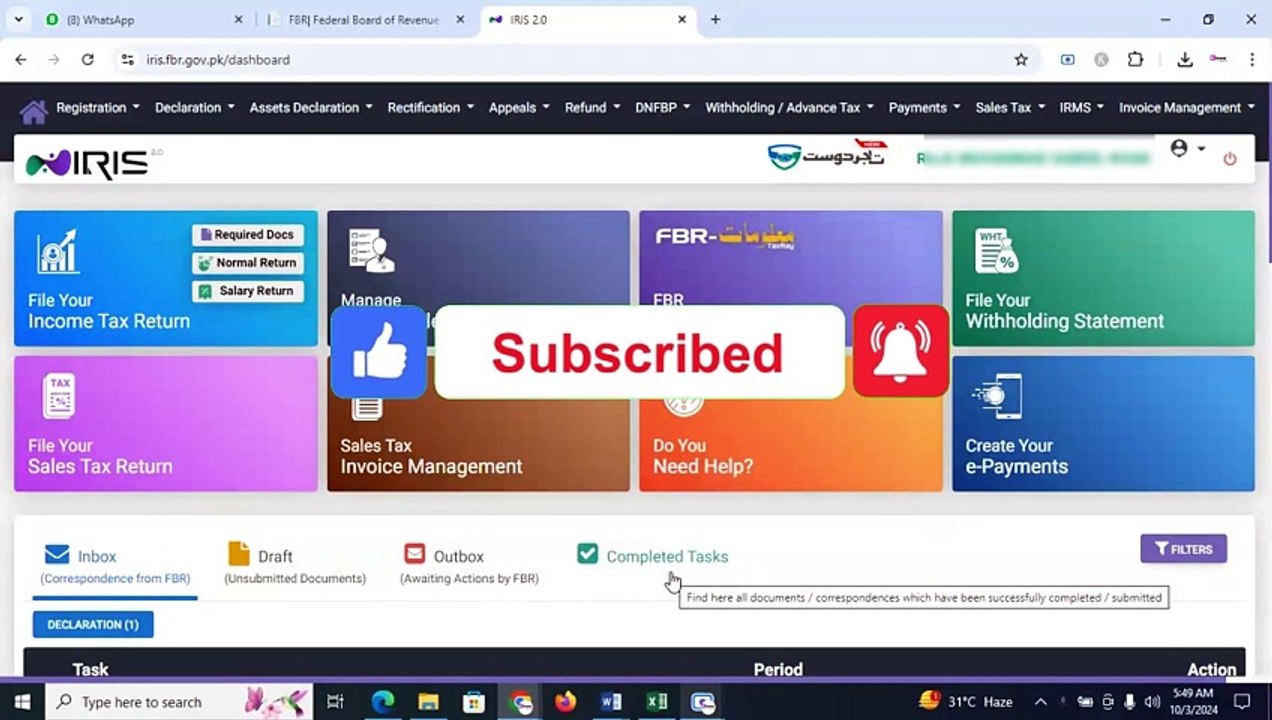The width and height of the screenshot is (1272, 720).
Task: Open the DNFBP dropdown
Action: [x=662, y=108]
